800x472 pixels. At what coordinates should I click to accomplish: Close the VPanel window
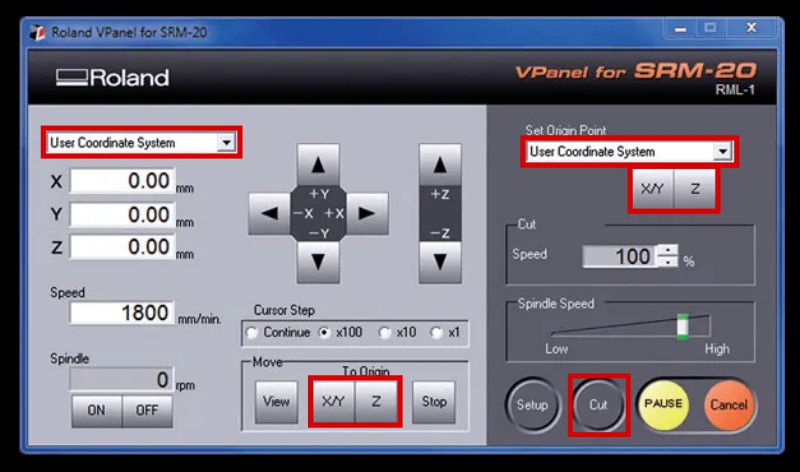752,28
